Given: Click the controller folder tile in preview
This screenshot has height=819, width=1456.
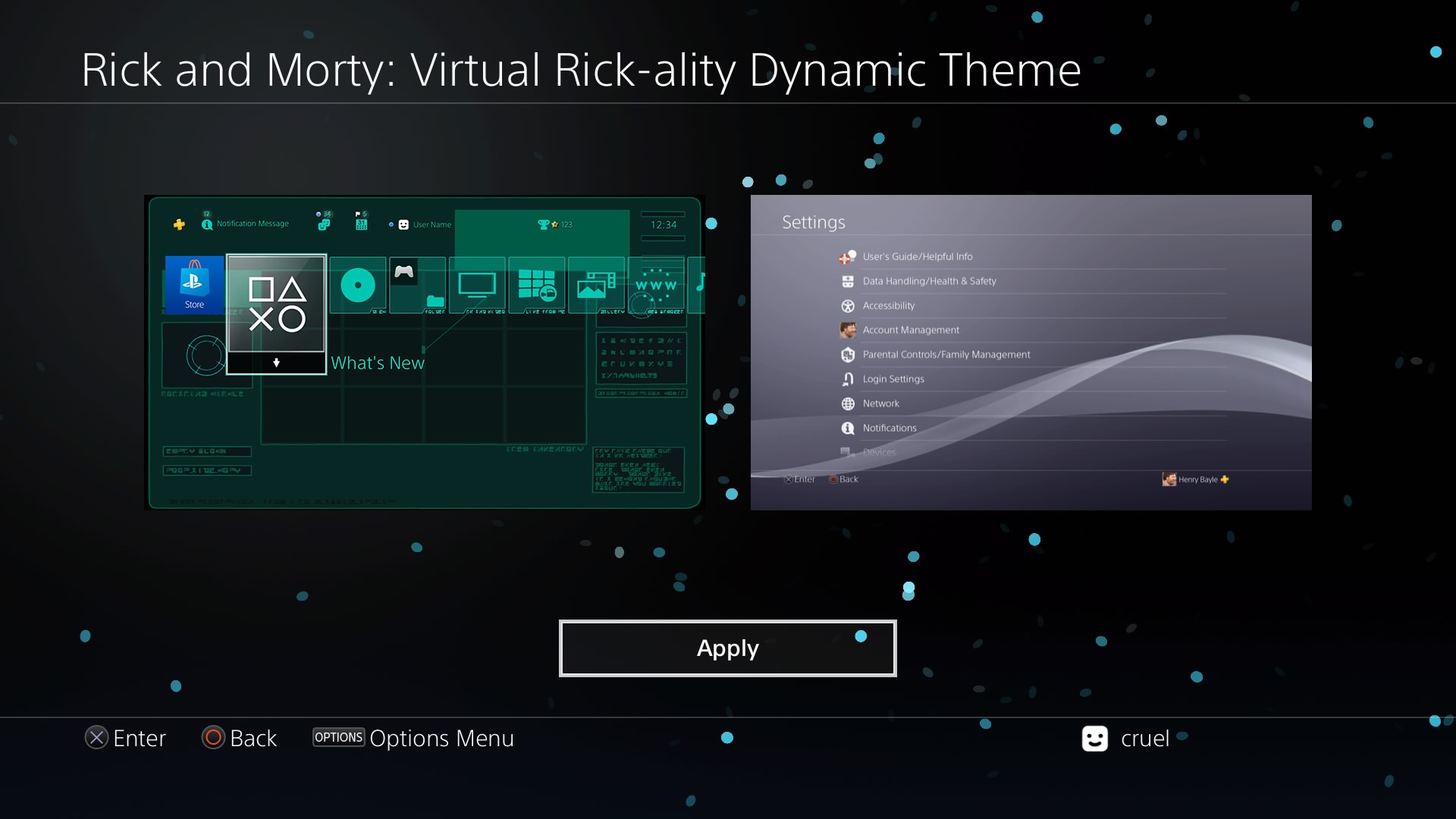Looking at the screenshot, I should click(417, 285).
